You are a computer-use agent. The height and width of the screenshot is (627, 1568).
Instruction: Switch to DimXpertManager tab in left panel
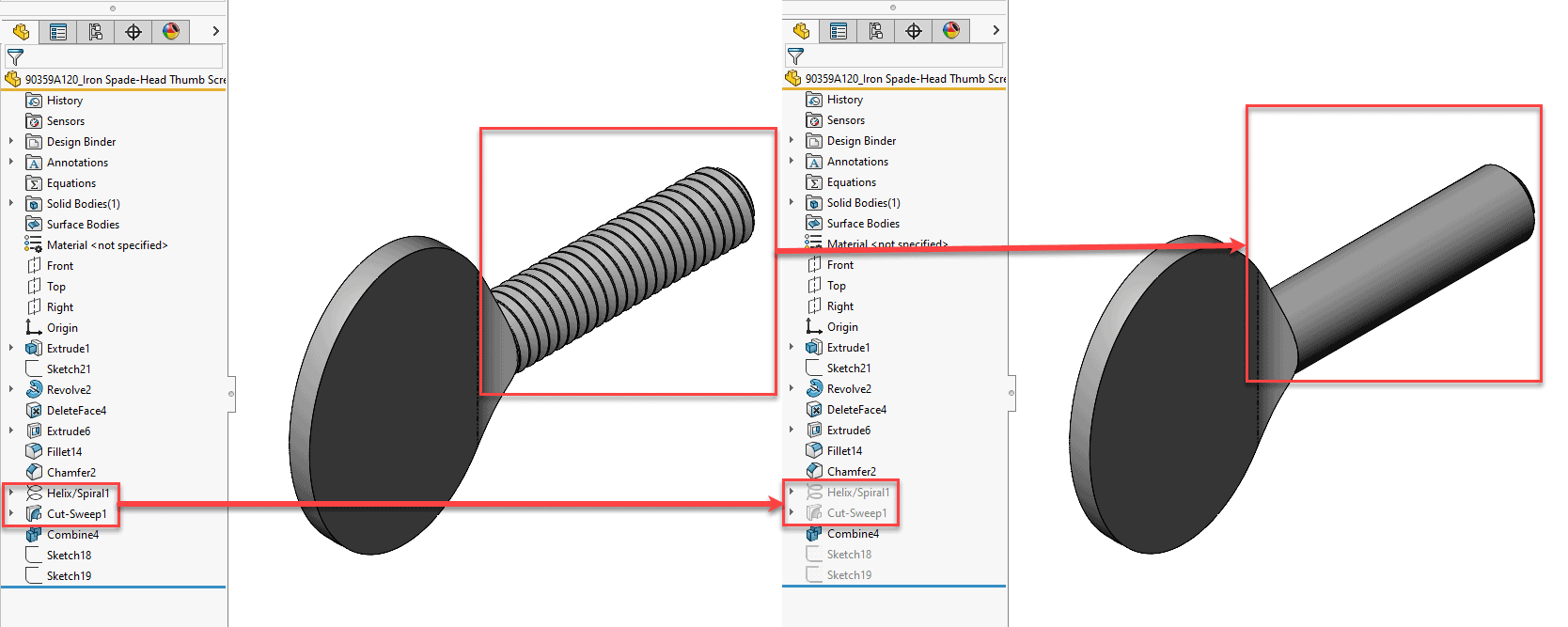[x=133, y=32]
